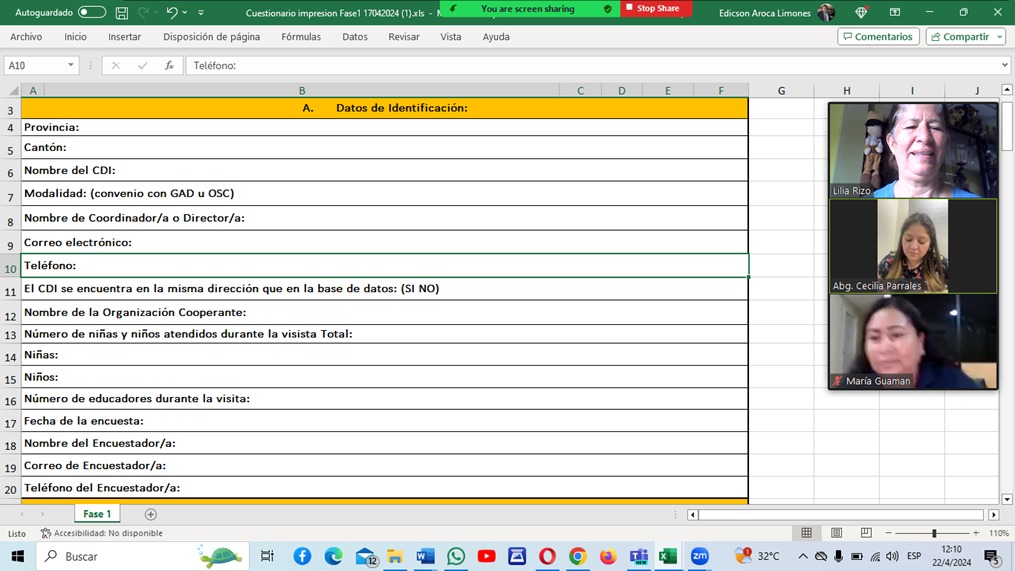The width and height of the screenshot is (1015, 571).
Task: Switch to Page Layout view icon
Action: (x=836, y=533)
